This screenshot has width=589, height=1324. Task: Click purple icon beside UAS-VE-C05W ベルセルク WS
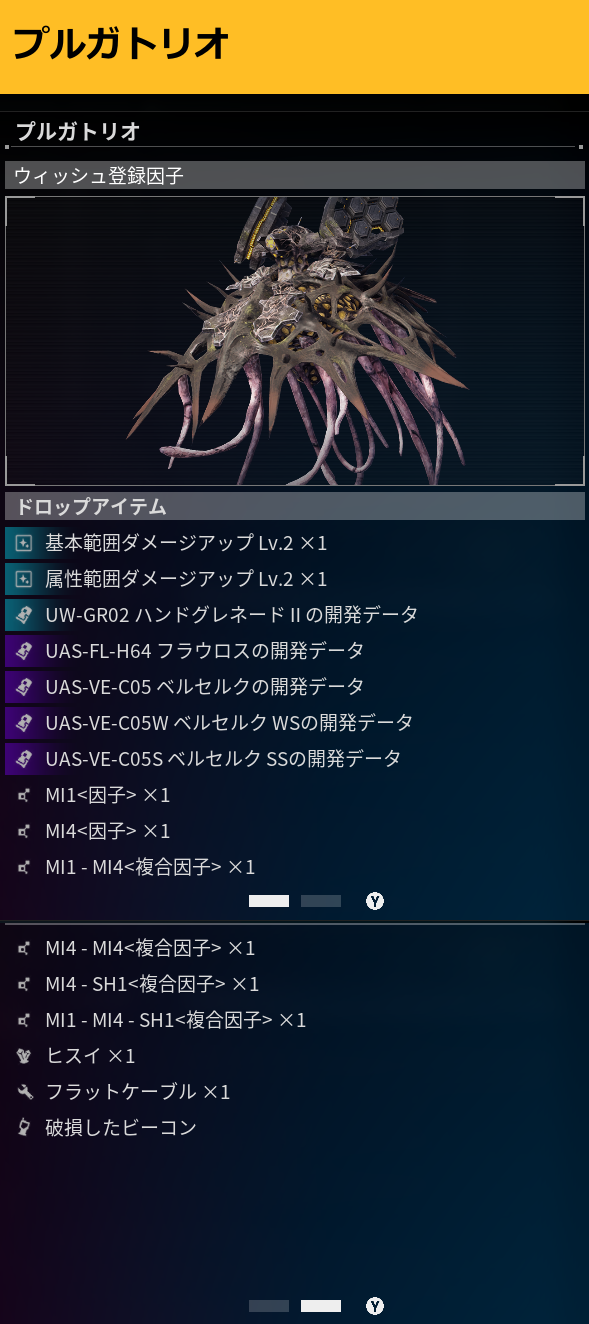24,723
